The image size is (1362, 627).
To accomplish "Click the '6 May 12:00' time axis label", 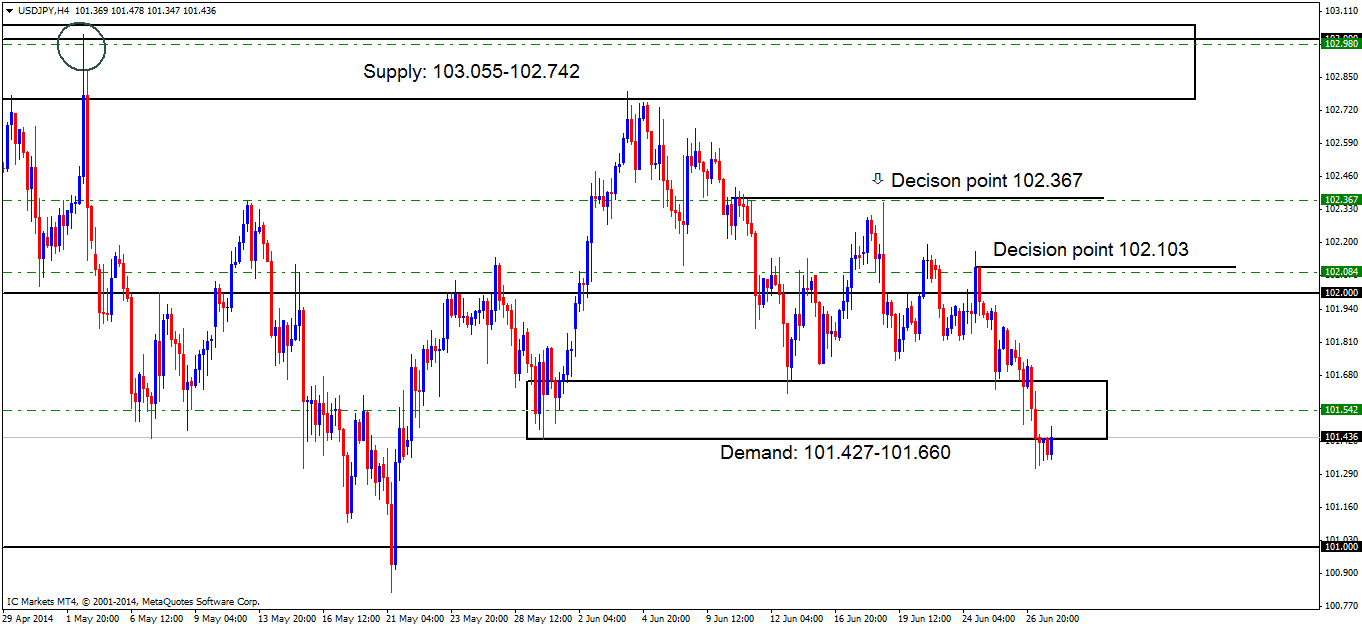I will tap(155, 618).
